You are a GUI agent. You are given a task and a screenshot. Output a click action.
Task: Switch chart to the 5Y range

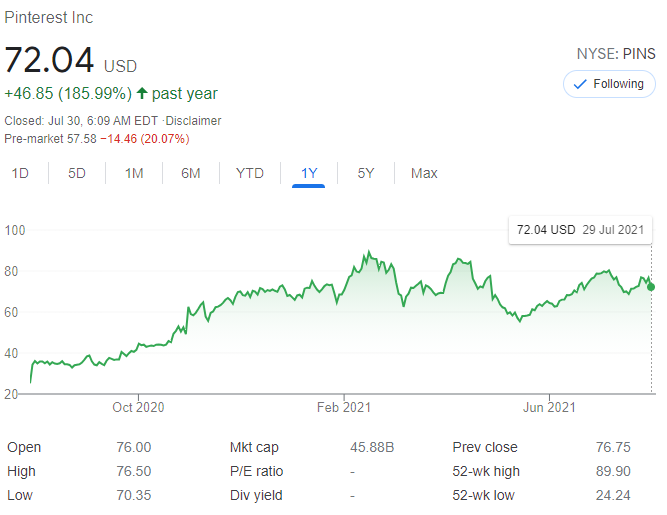366,173
